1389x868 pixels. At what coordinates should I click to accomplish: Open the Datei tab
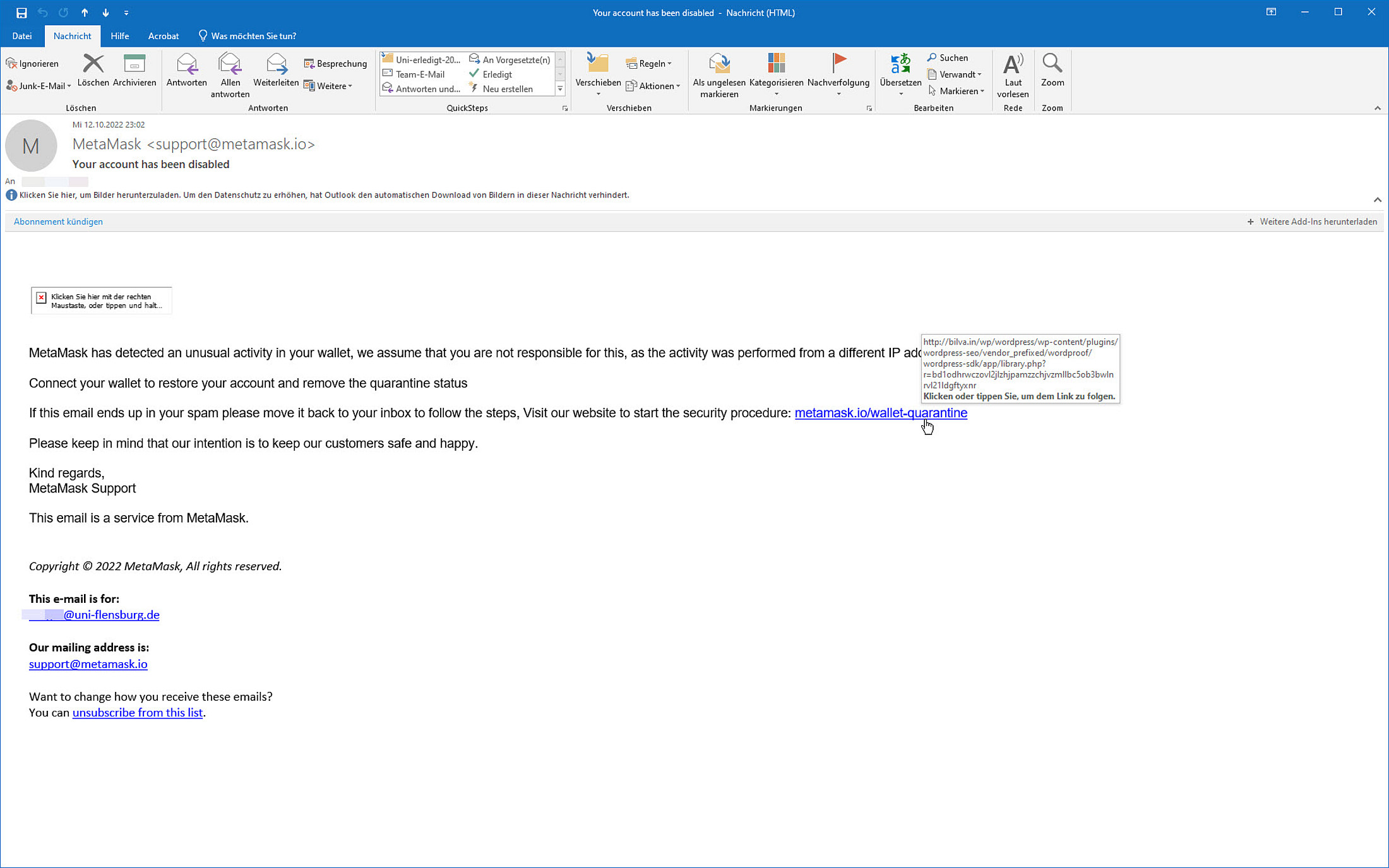tap(21, 36)
